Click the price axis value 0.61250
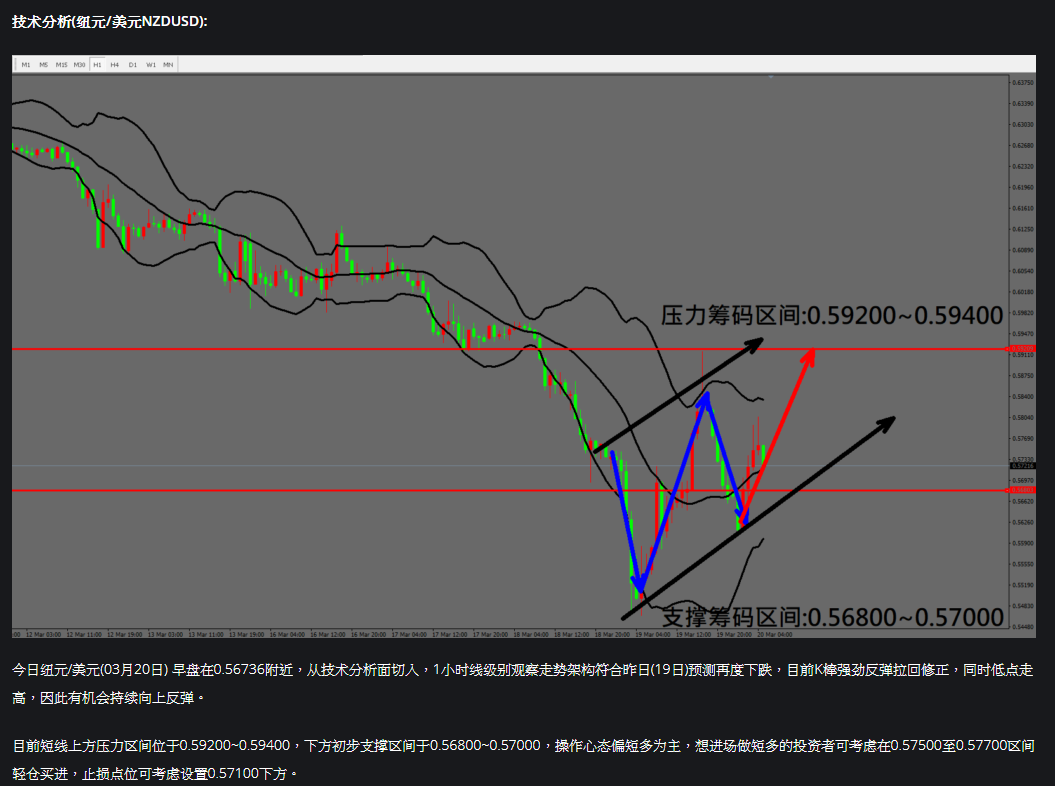Screen dimensions: 1055x786 tap(1023, 229)
